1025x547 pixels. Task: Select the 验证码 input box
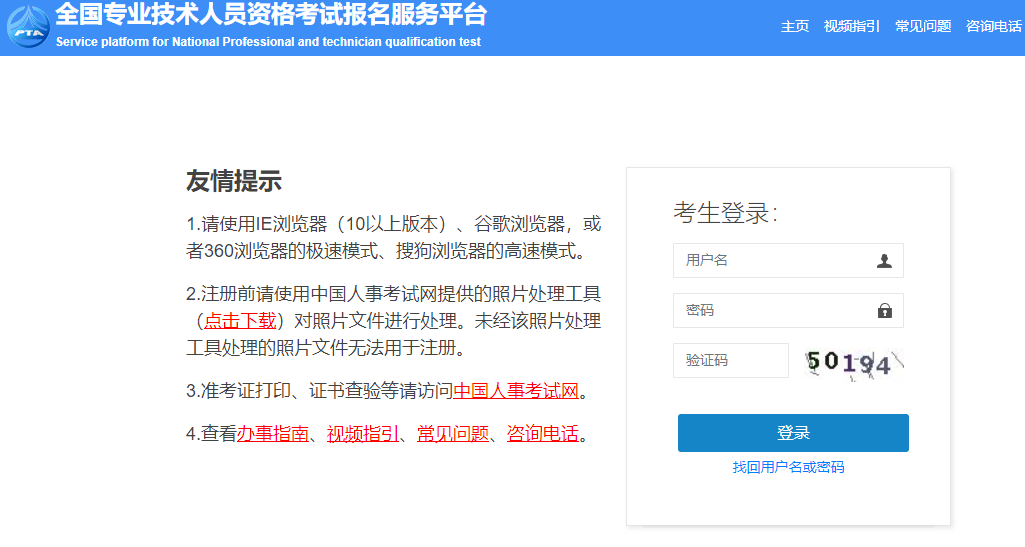(730, 361)
